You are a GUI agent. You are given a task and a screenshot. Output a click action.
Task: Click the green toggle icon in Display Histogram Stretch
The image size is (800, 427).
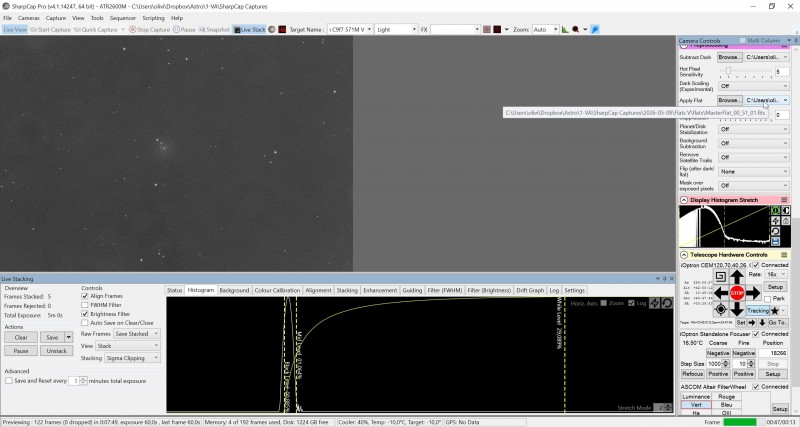click(776, 210)
